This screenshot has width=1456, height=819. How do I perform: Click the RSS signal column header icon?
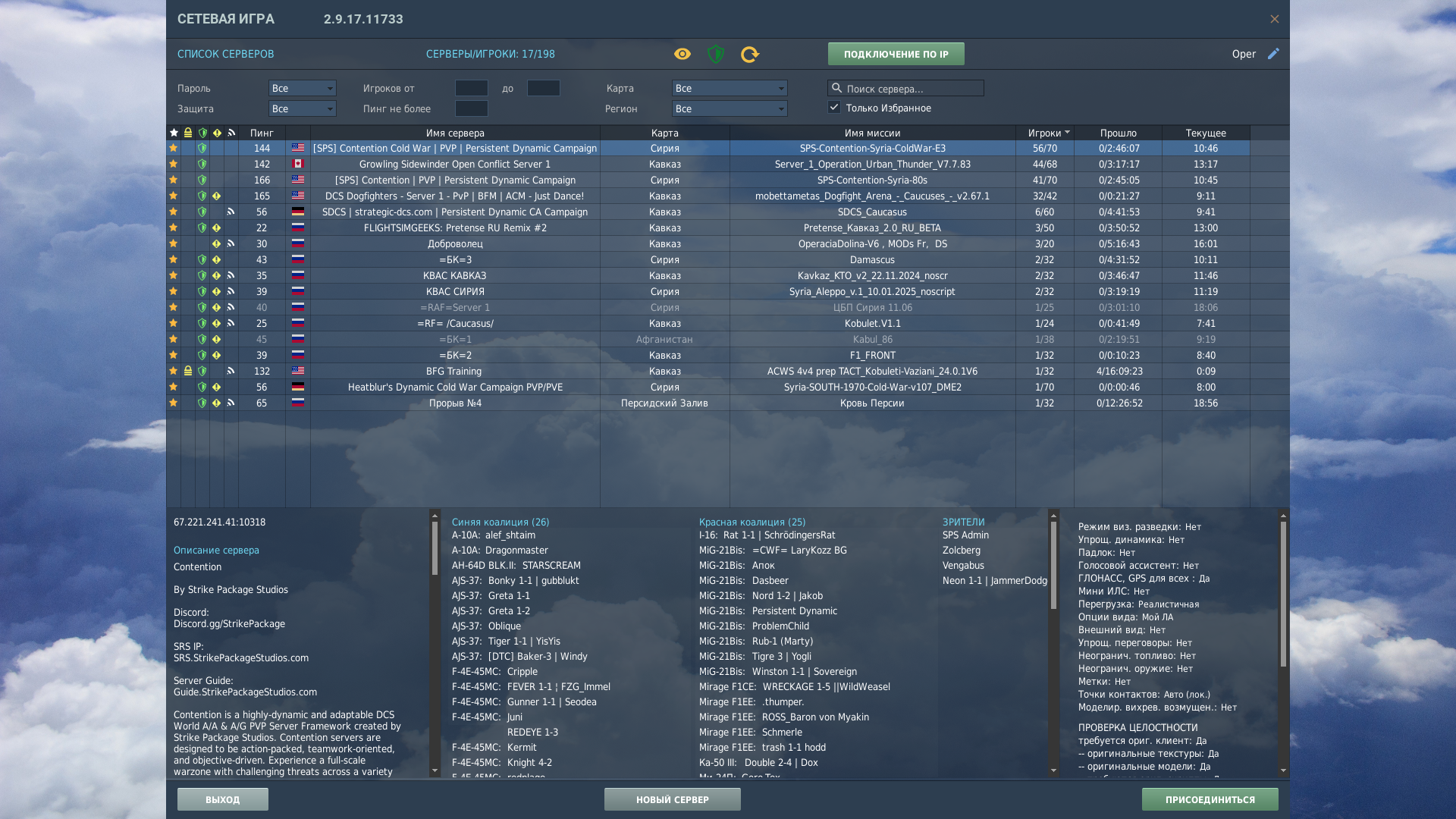point(231,133)
